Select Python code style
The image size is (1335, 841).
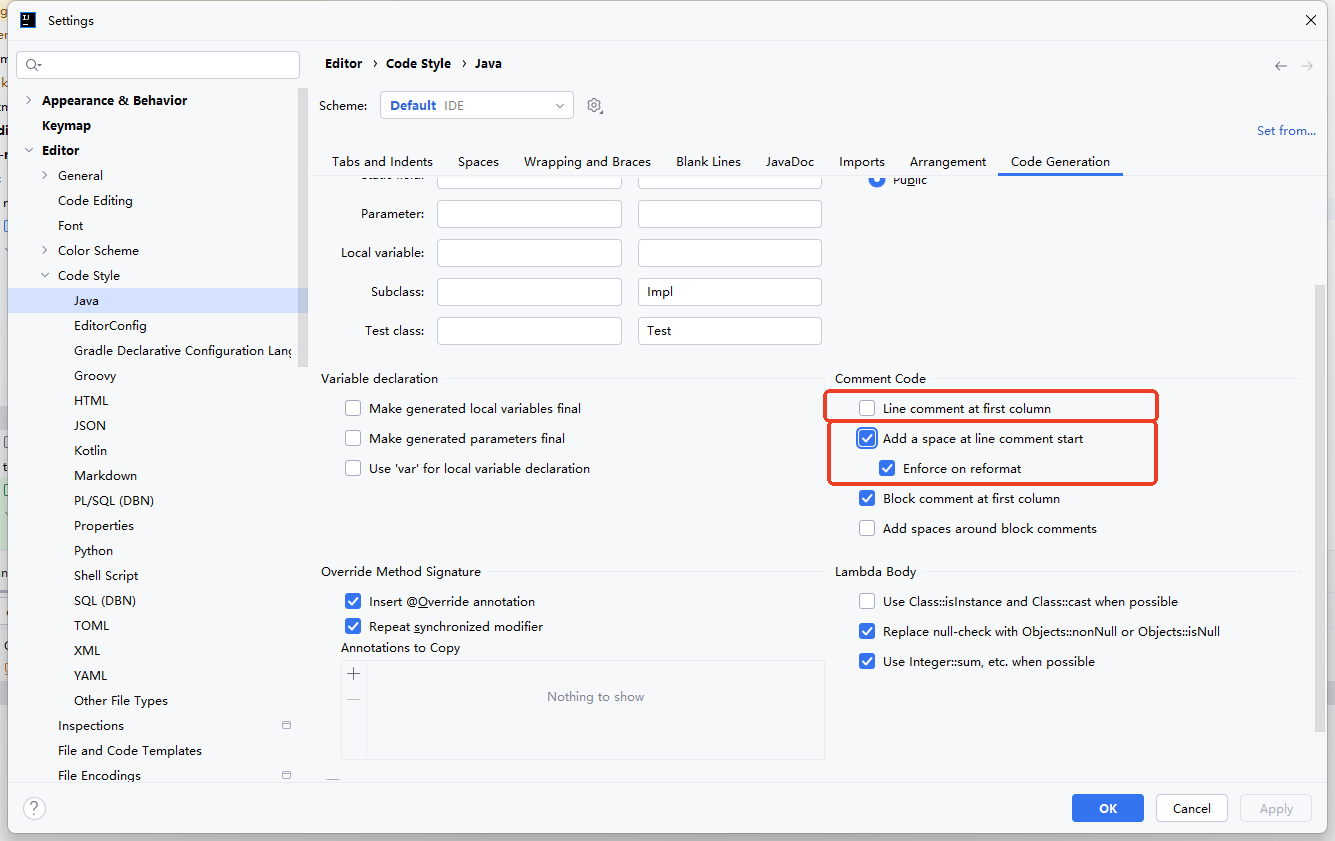[93, 550]
